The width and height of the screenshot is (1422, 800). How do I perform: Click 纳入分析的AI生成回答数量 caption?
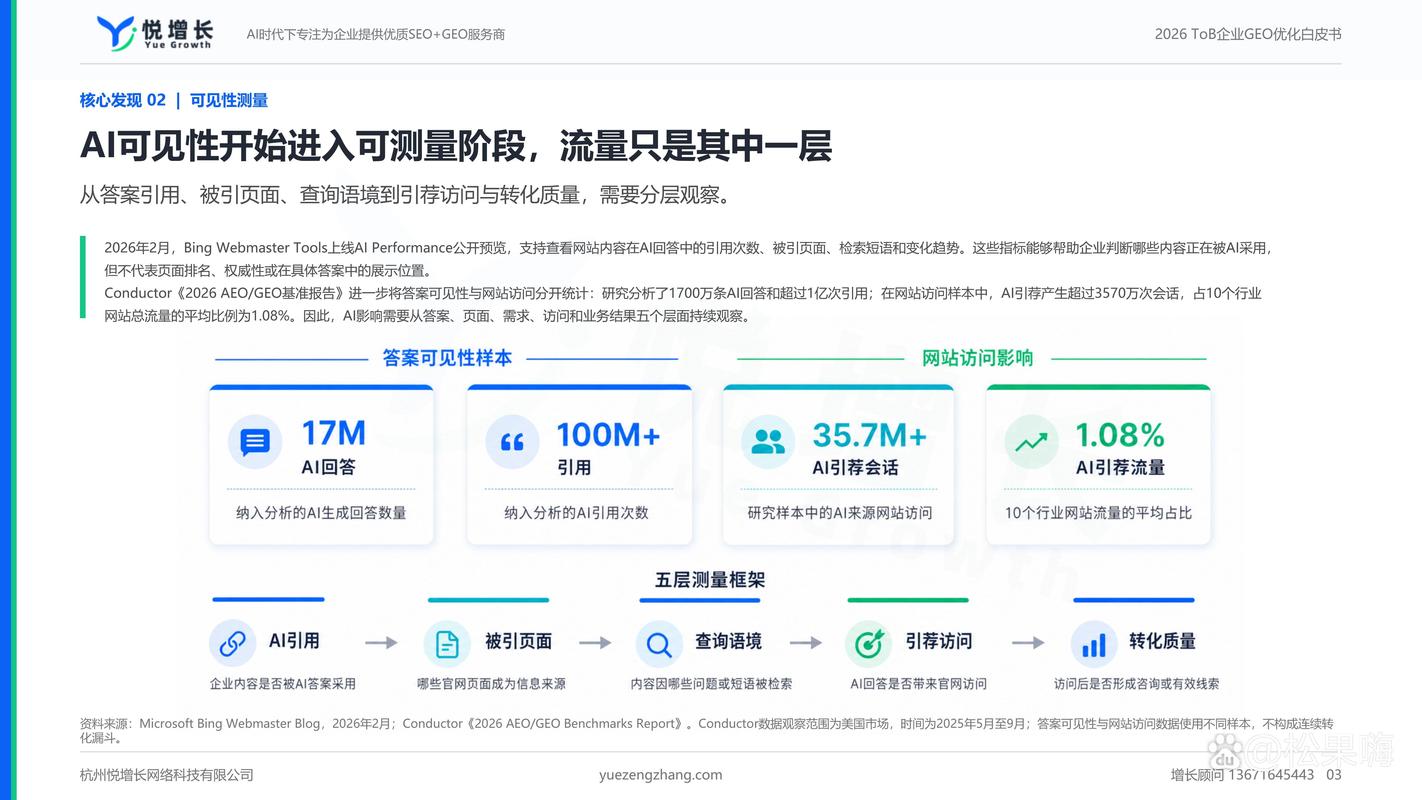[x=321, y=513]
